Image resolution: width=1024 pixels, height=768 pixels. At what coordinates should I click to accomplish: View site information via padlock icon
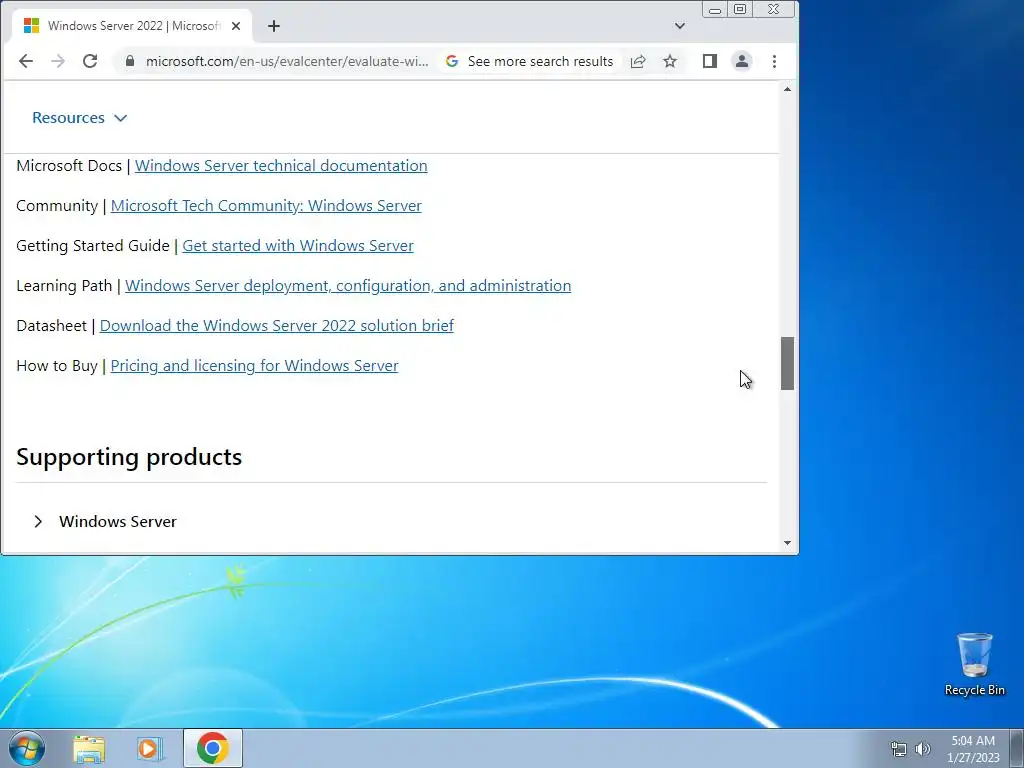click(130, 61)
